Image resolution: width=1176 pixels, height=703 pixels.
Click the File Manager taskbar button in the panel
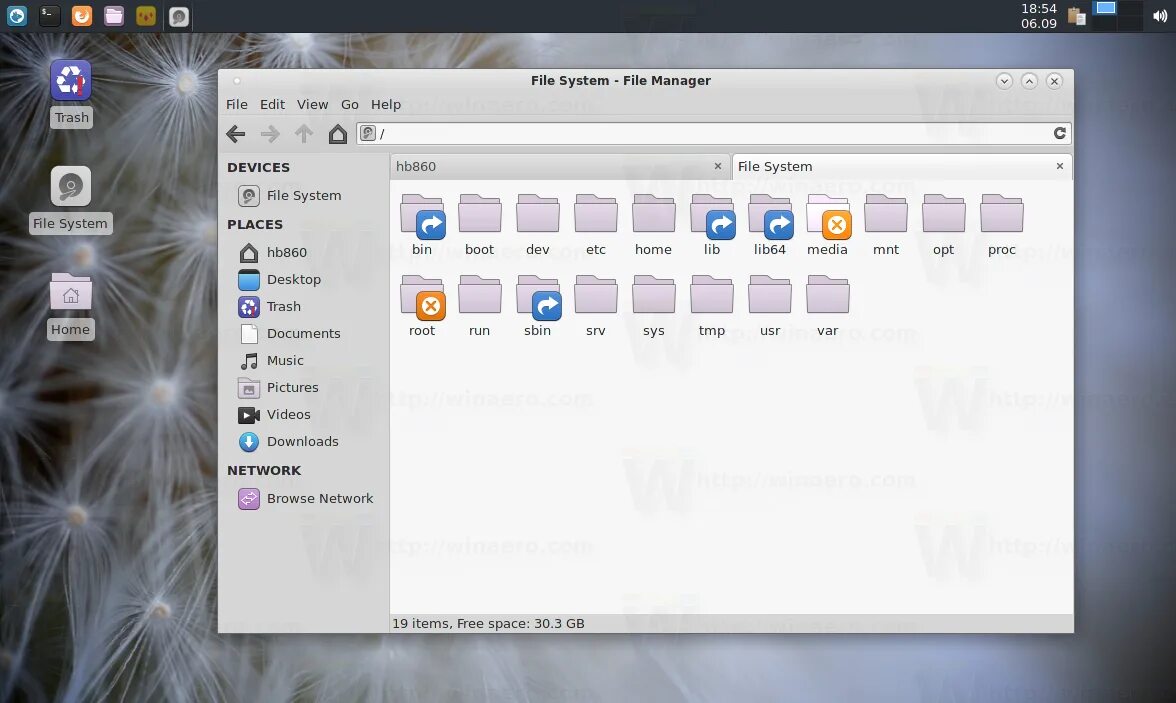[x=179, y=17]
